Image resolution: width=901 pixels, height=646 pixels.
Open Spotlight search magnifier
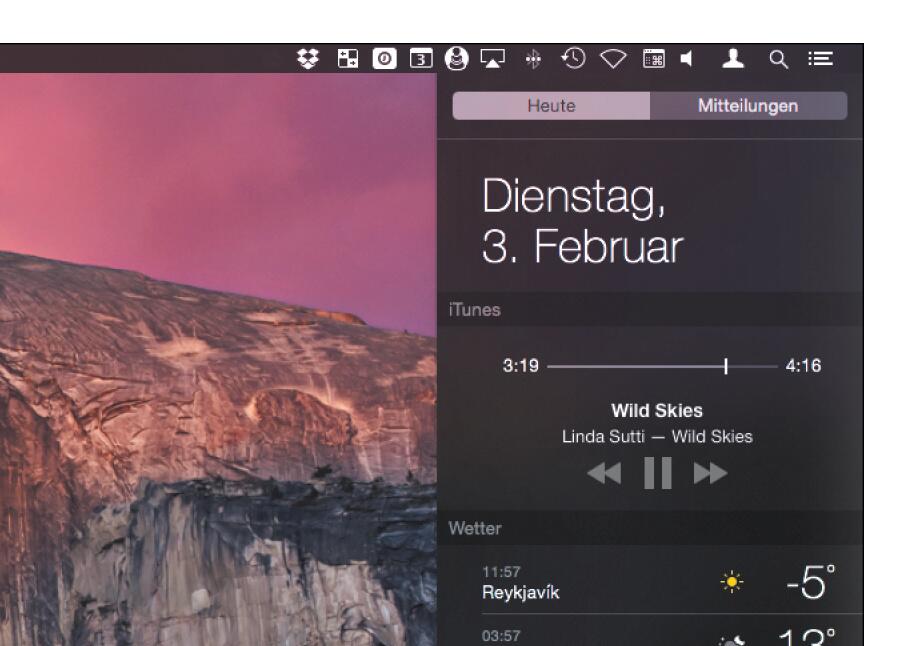778,59
